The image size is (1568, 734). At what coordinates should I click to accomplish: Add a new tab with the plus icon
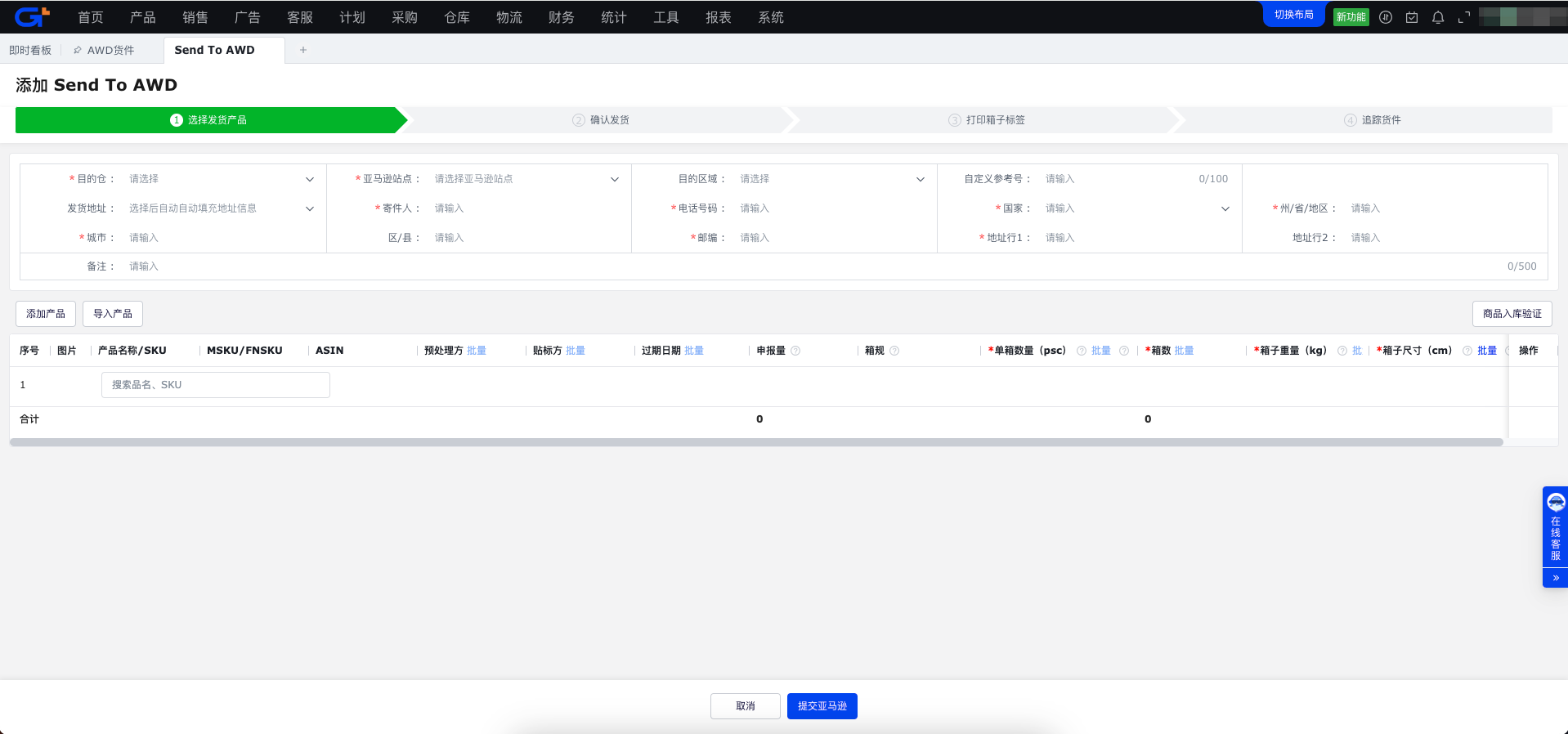pyautogui.click(x=303, y=50)
